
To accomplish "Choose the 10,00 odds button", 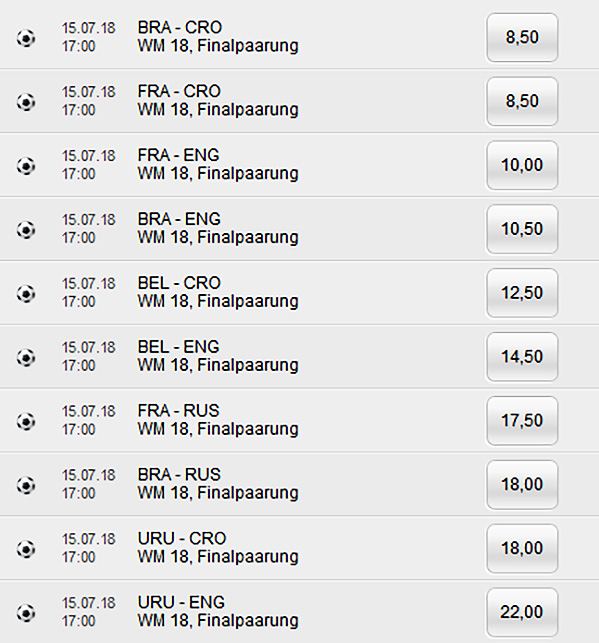I will tap(522, 165).
